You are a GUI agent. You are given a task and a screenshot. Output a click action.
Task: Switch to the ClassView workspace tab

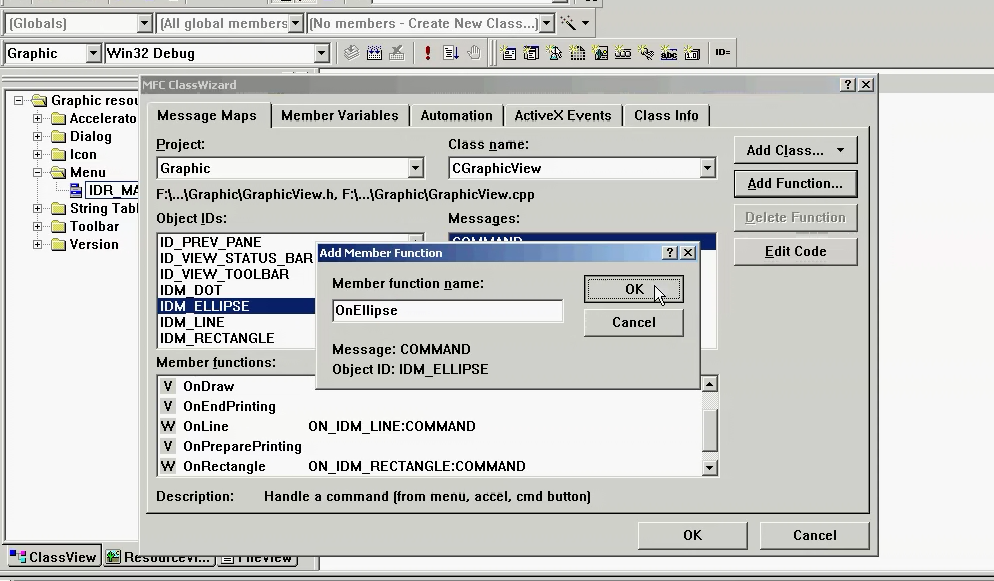point(53,556)
